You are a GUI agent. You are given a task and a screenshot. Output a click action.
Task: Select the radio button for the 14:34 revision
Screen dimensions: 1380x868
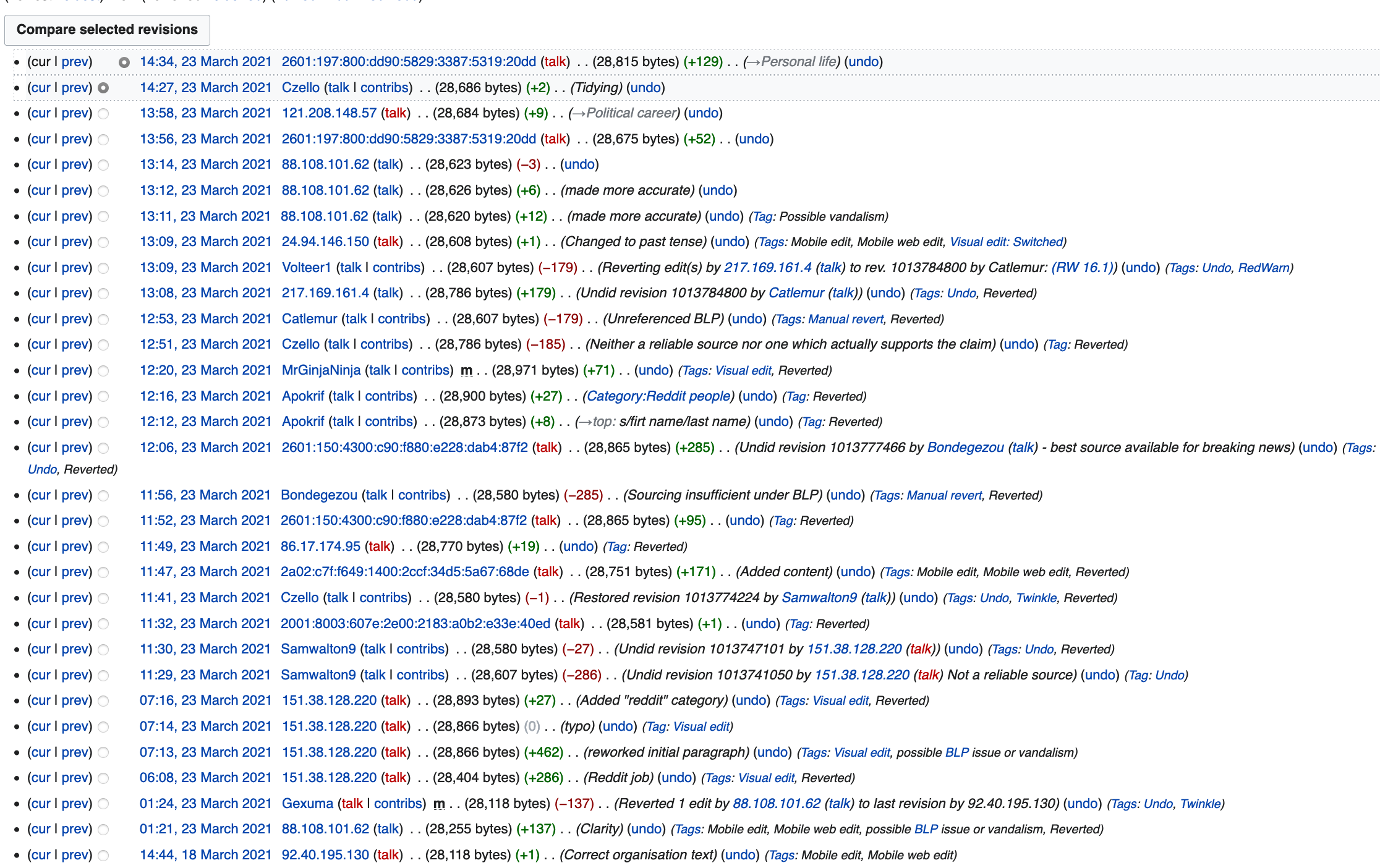click(x=124, y=62)
